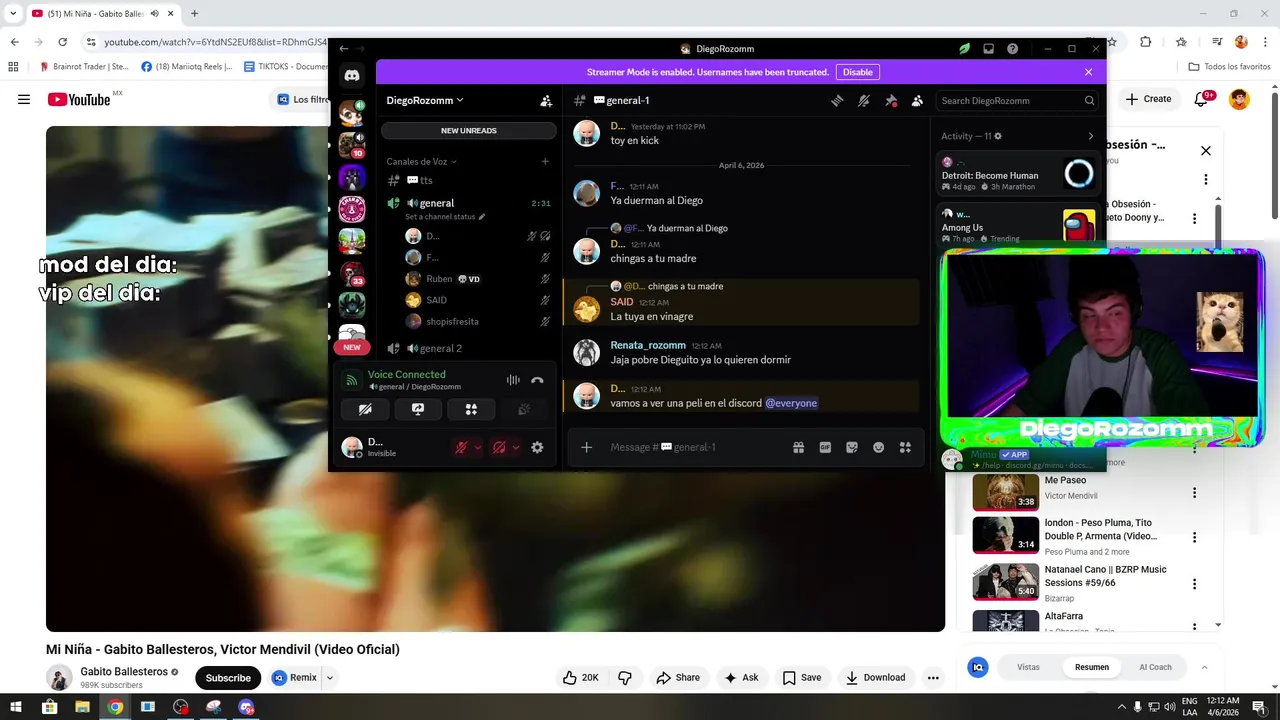Open Discord user settings gear
Image resolution: width=1280 pixels, height=720 pixels.
(x=537, y=447)
